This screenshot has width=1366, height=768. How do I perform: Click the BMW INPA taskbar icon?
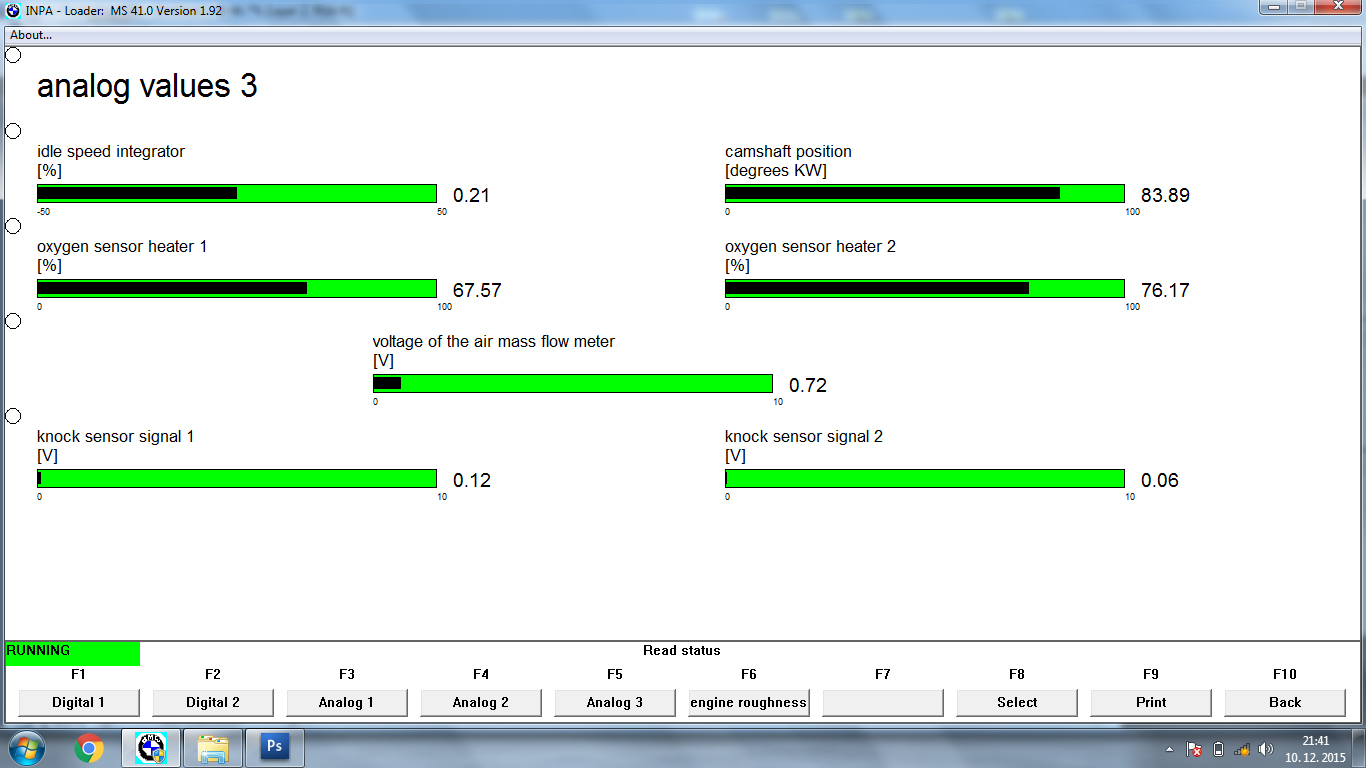click(151, 748)
